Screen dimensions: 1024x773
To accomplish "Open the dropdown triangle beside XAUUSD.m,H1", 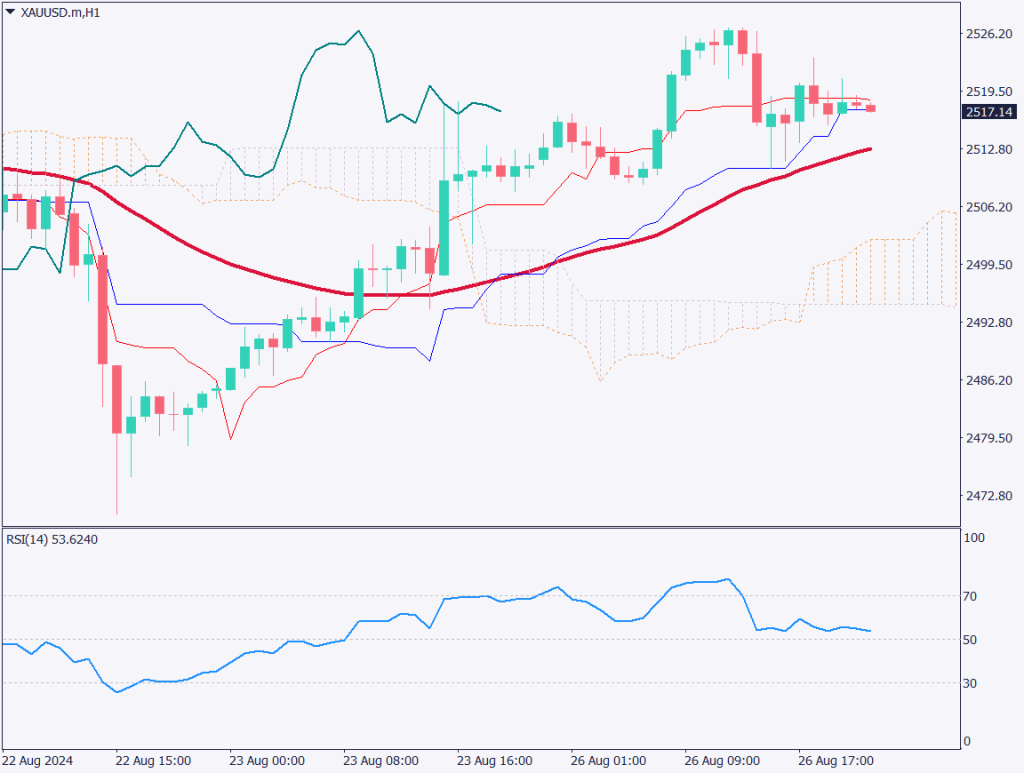I will (10, 13).
